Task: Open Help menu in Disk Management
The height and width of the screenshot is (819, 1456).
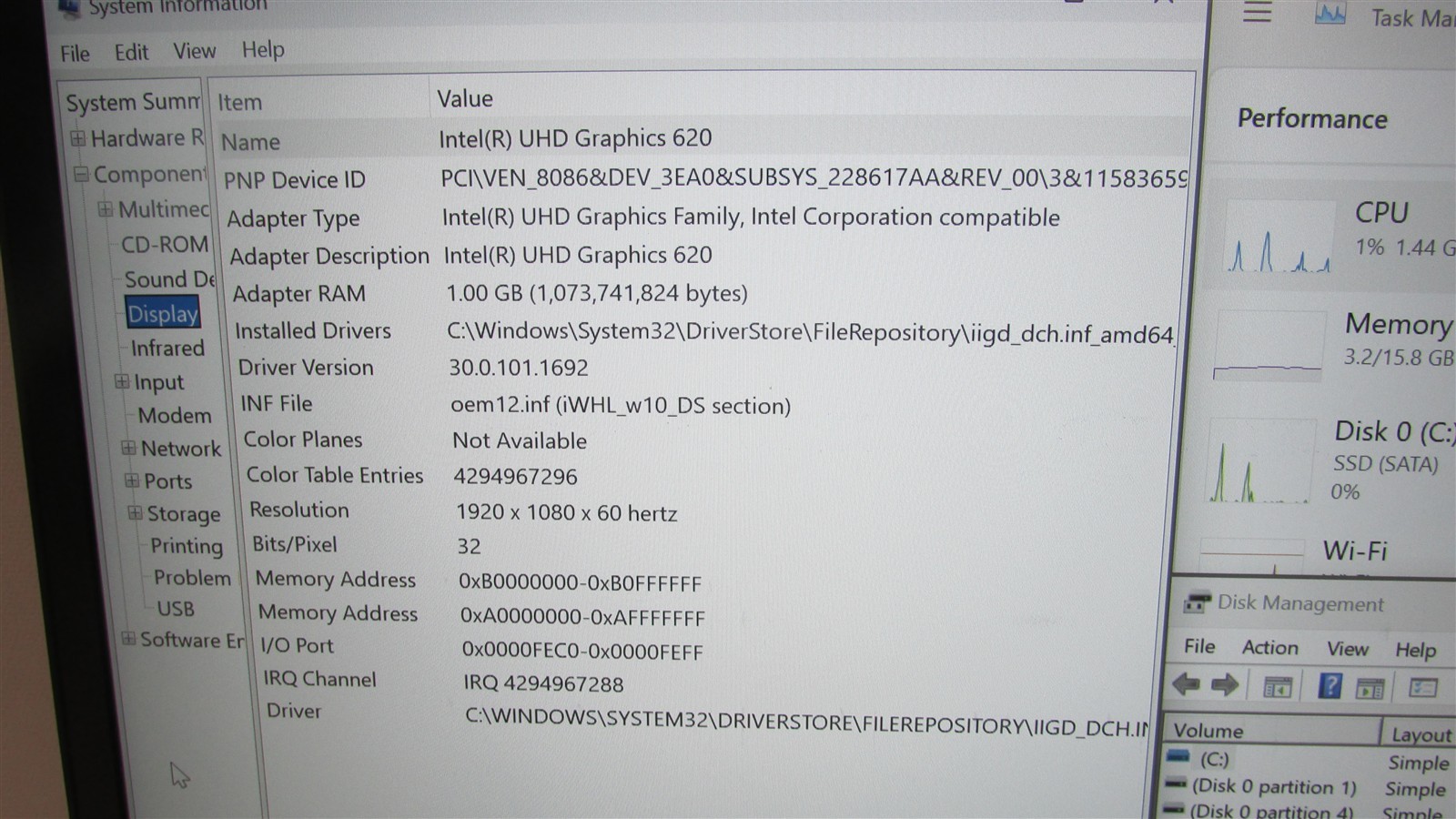Action: 1416,650
